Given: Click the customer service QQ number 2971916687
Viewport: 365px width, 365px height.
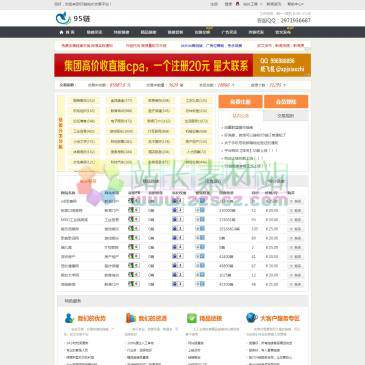Looking at the screenshot, I should point(296,20).
